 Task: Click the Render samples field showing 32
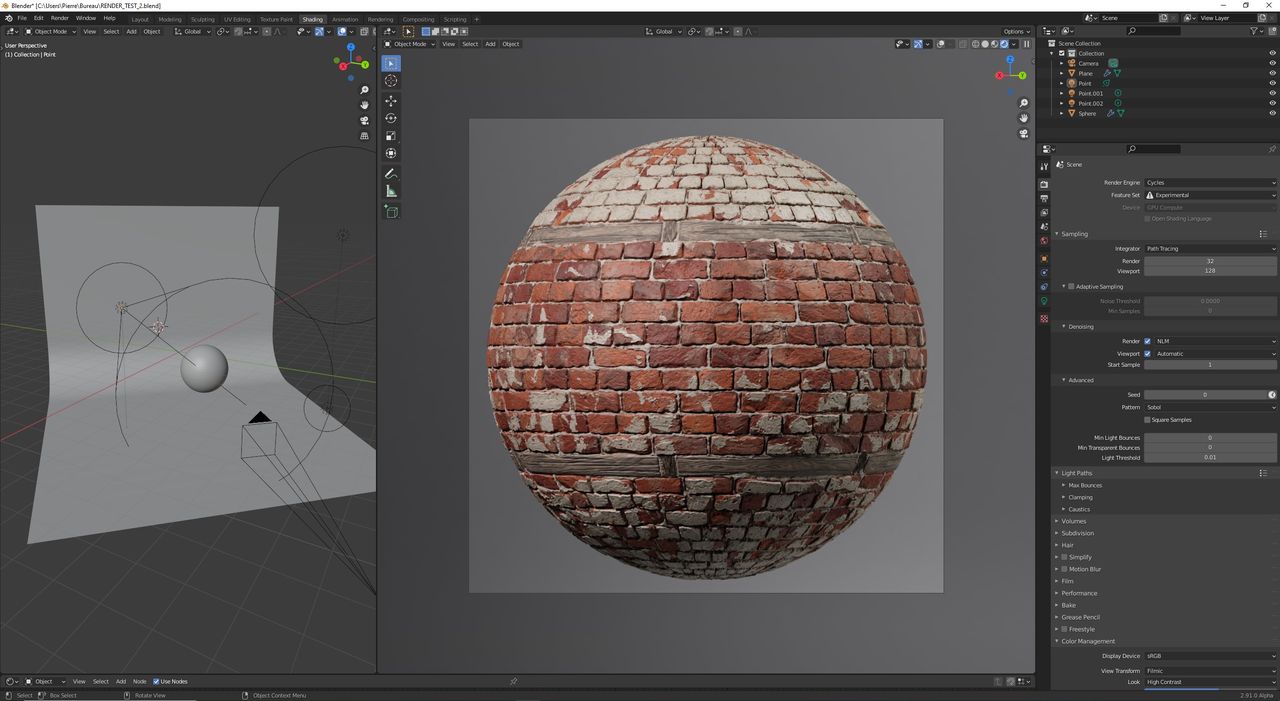click(1210, 261)
